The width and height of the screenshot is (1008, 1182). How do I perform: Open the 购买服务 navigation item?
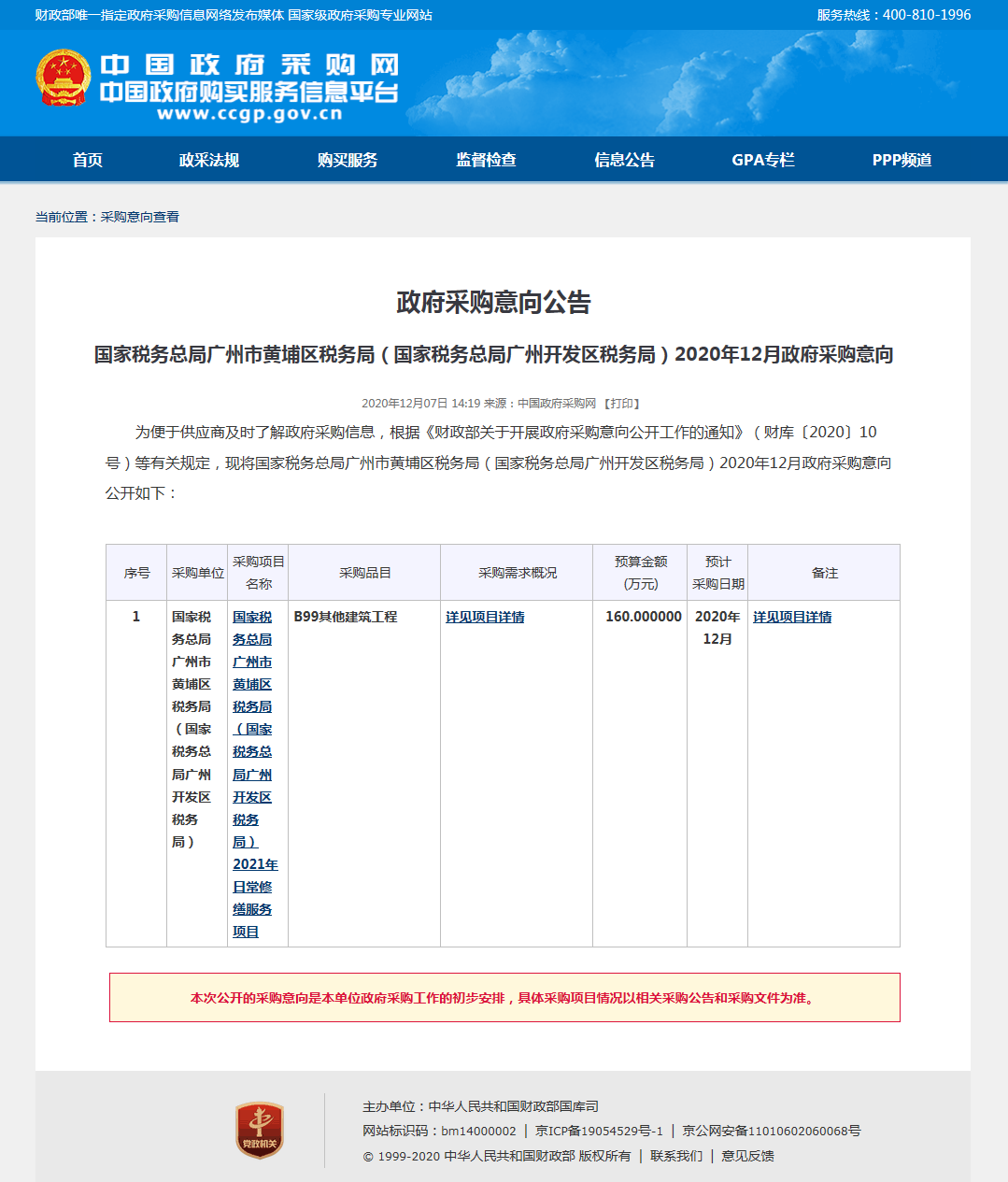pos(348,160)
